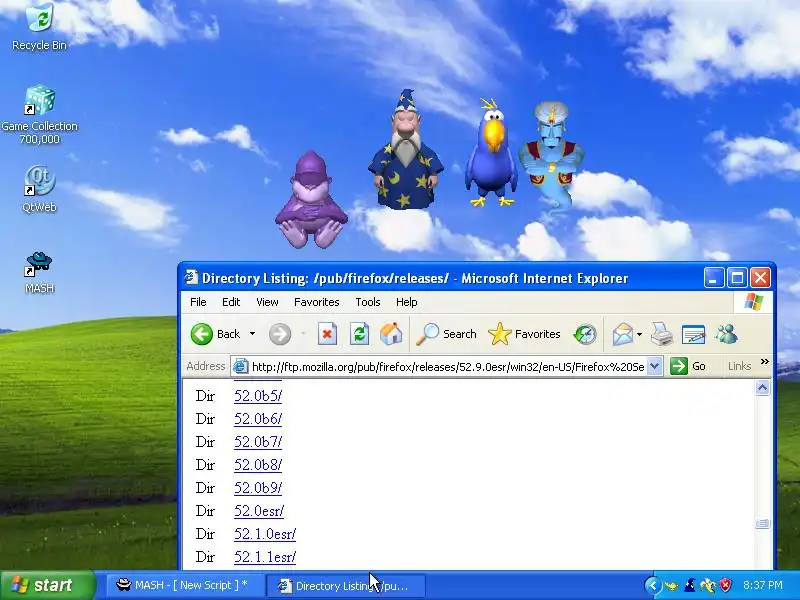Print the current page

coord(662,334)
